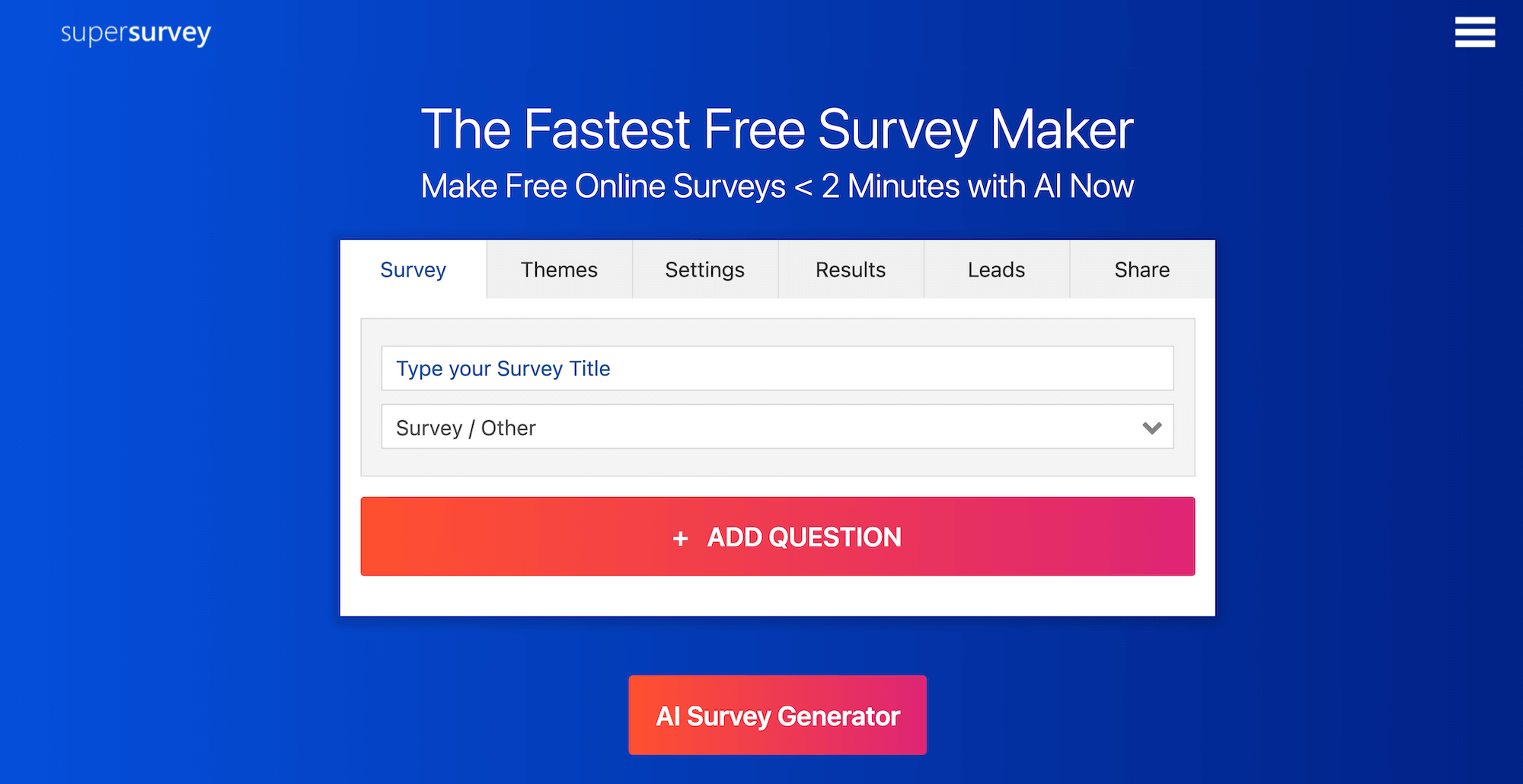
Task: Click the supersurvey logo
Action: pos(136,33)
